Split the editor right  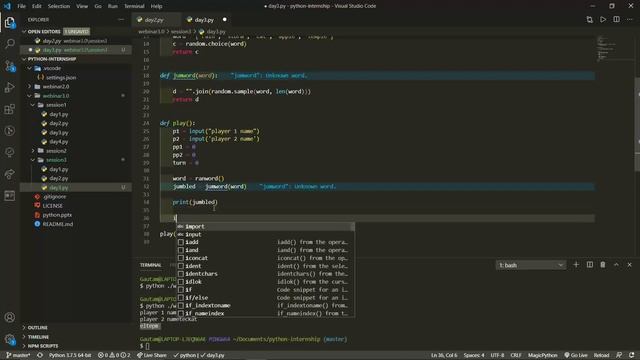pos(616,20)
